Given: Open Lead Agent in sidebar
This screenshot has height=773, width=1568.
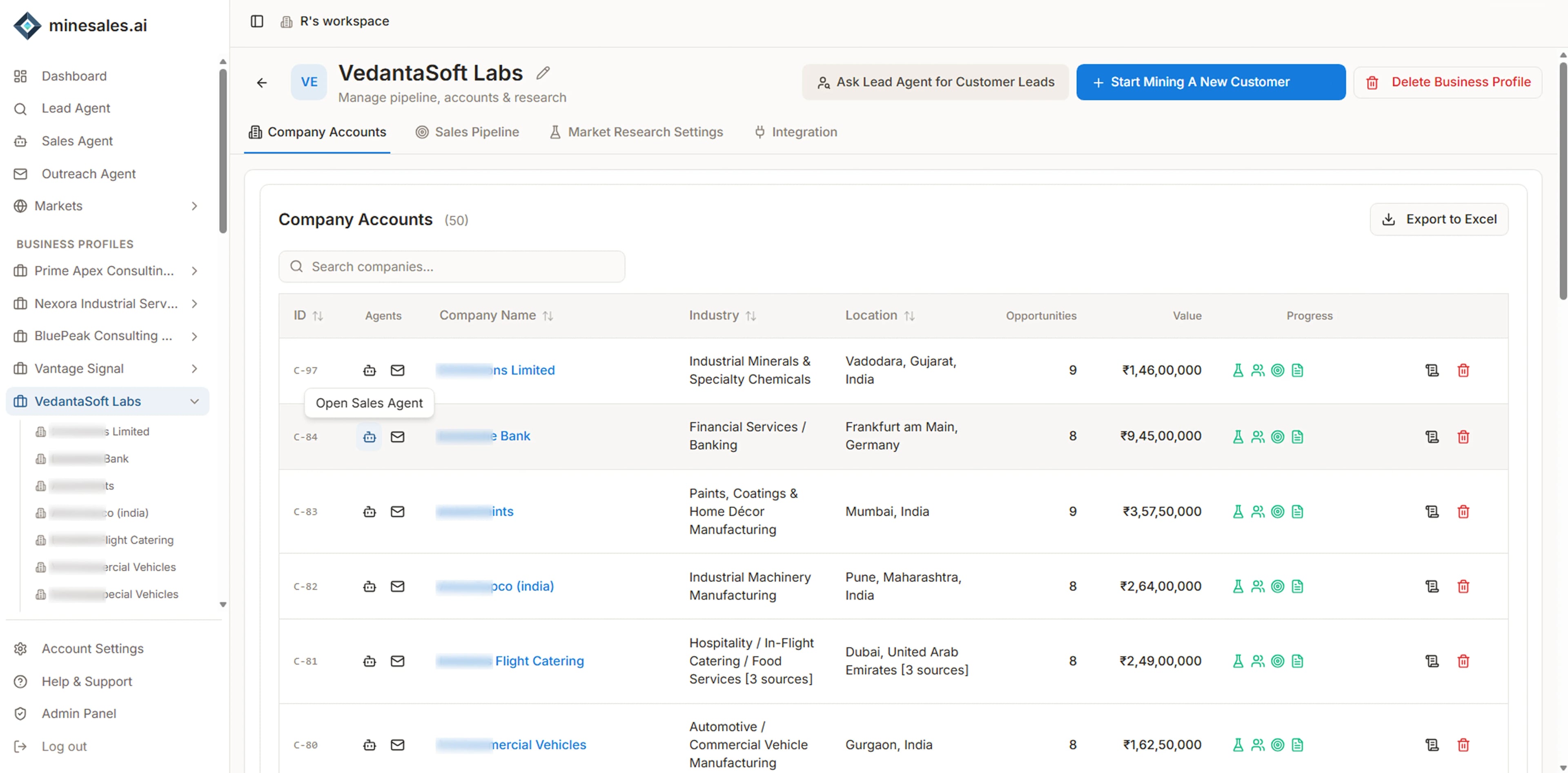Looking at the screenshot, I should point(76,108).
